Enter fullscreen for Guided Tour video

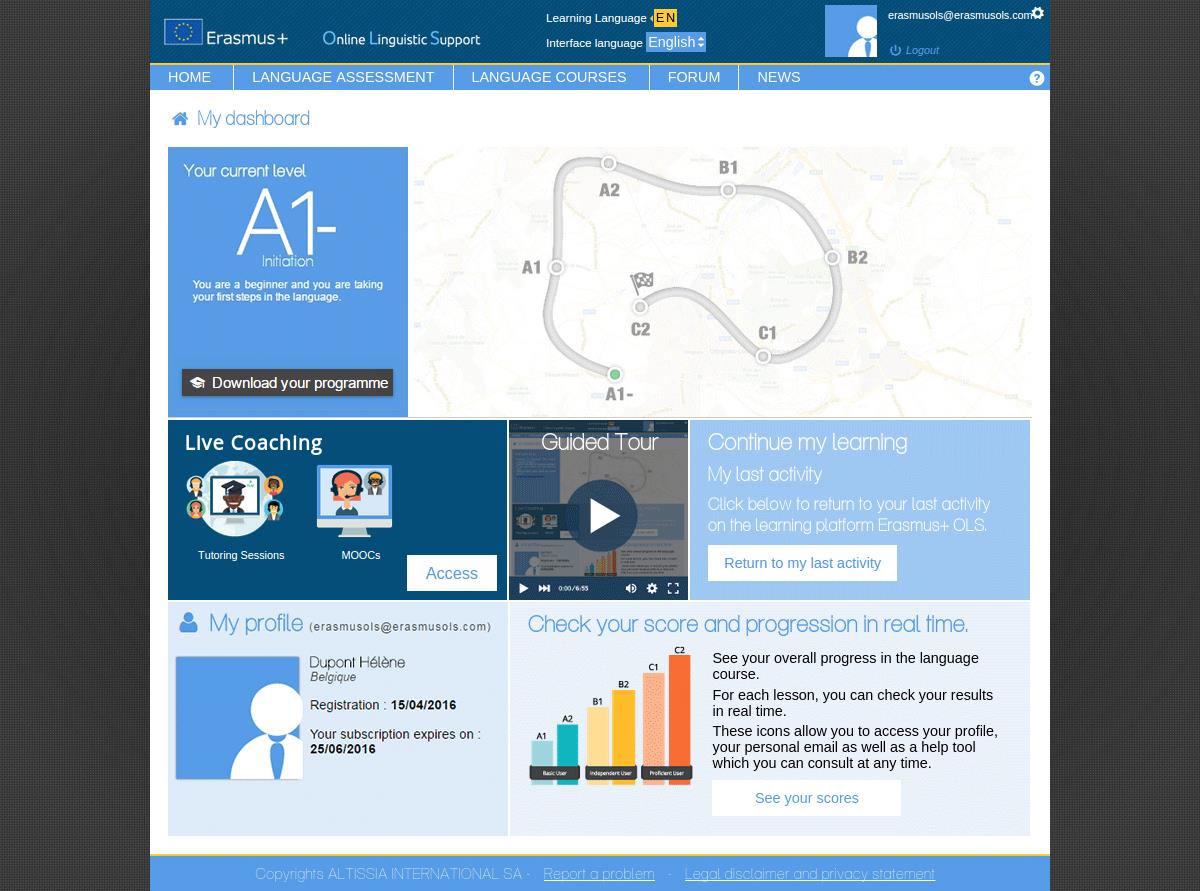coord(673,588)
